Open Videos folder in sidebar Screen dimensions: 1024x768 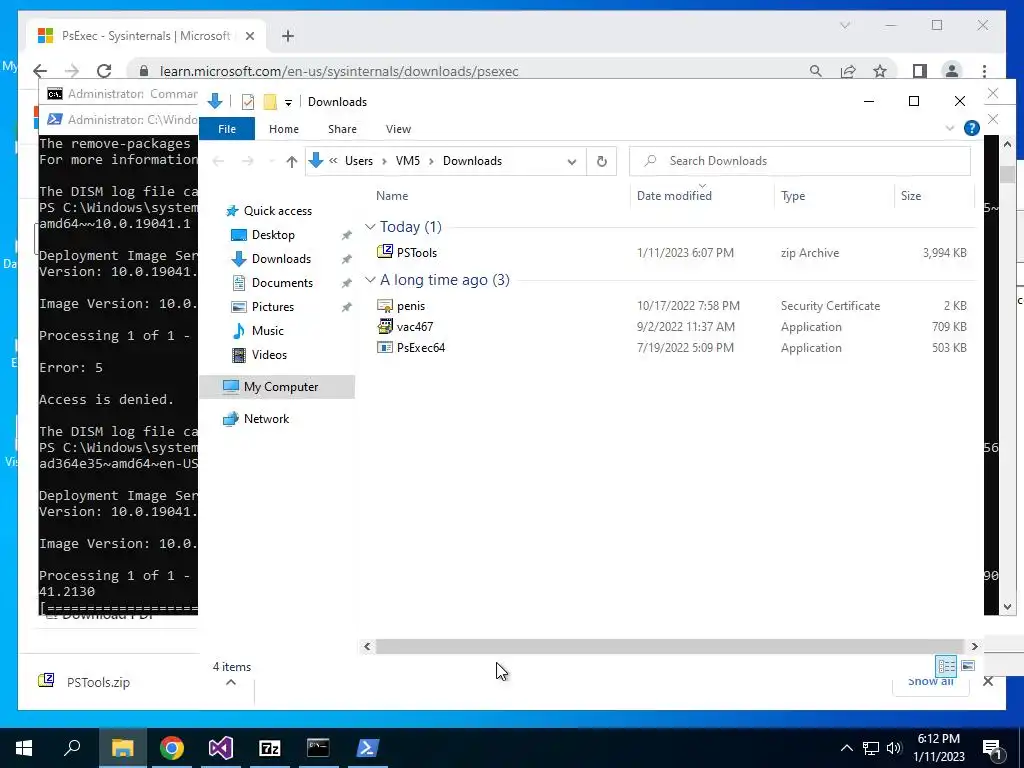coord(269,355)
